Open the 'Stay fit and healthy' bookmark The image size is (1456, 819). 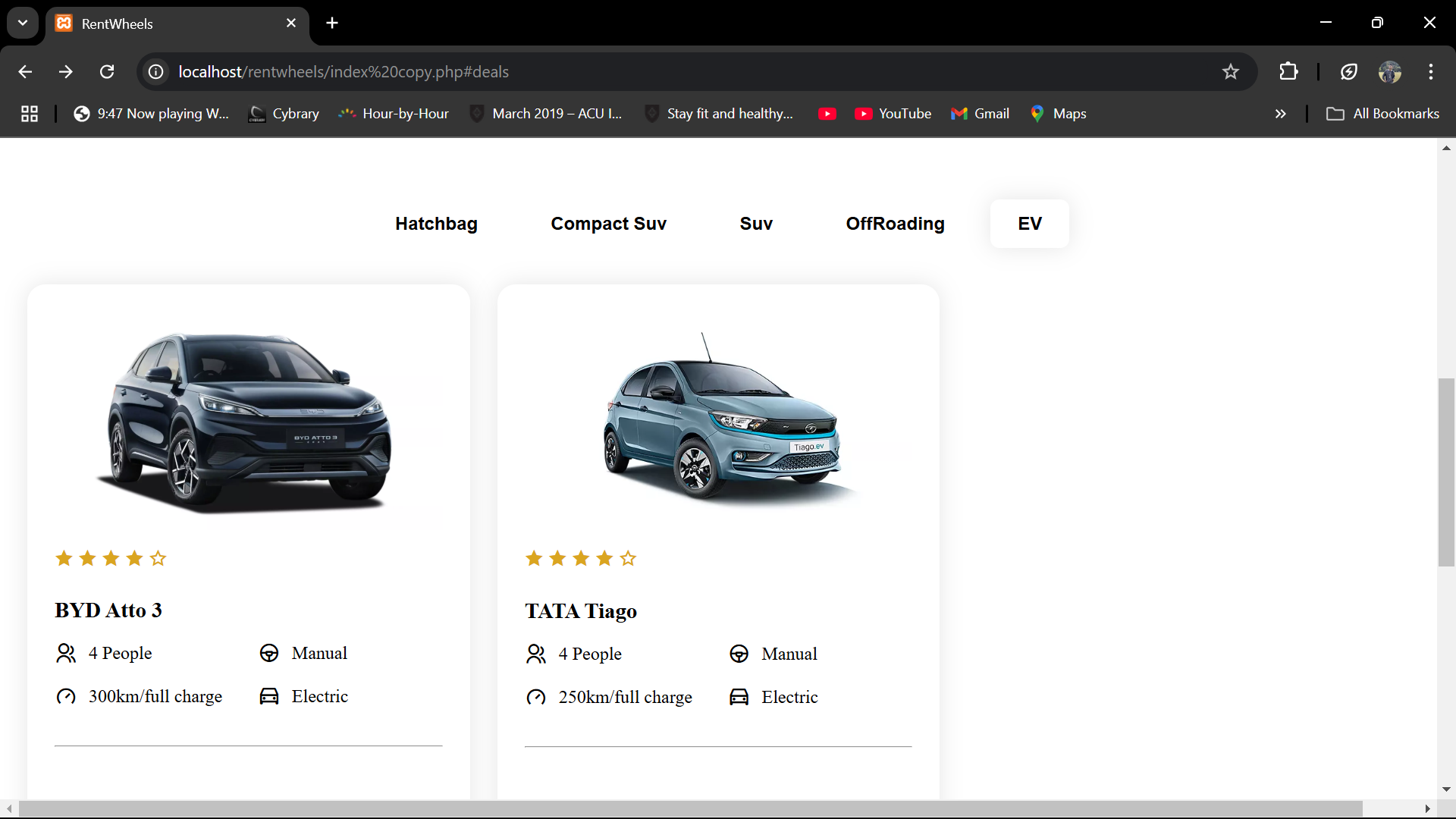point(719,114)
